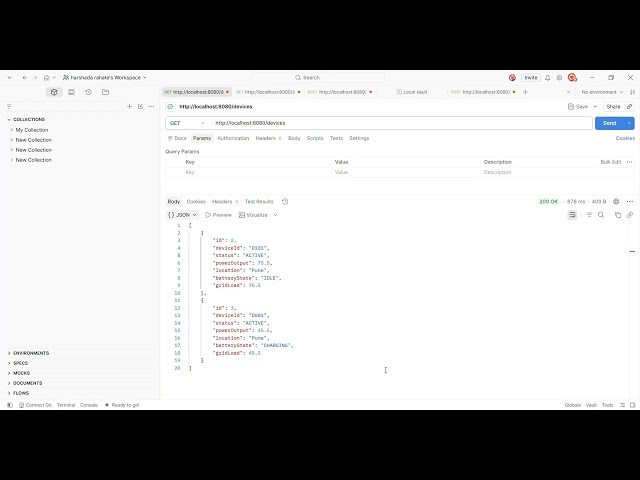Open the notifications bell icon
Screen dimensions: 640x480
click(x=548, y=78)
